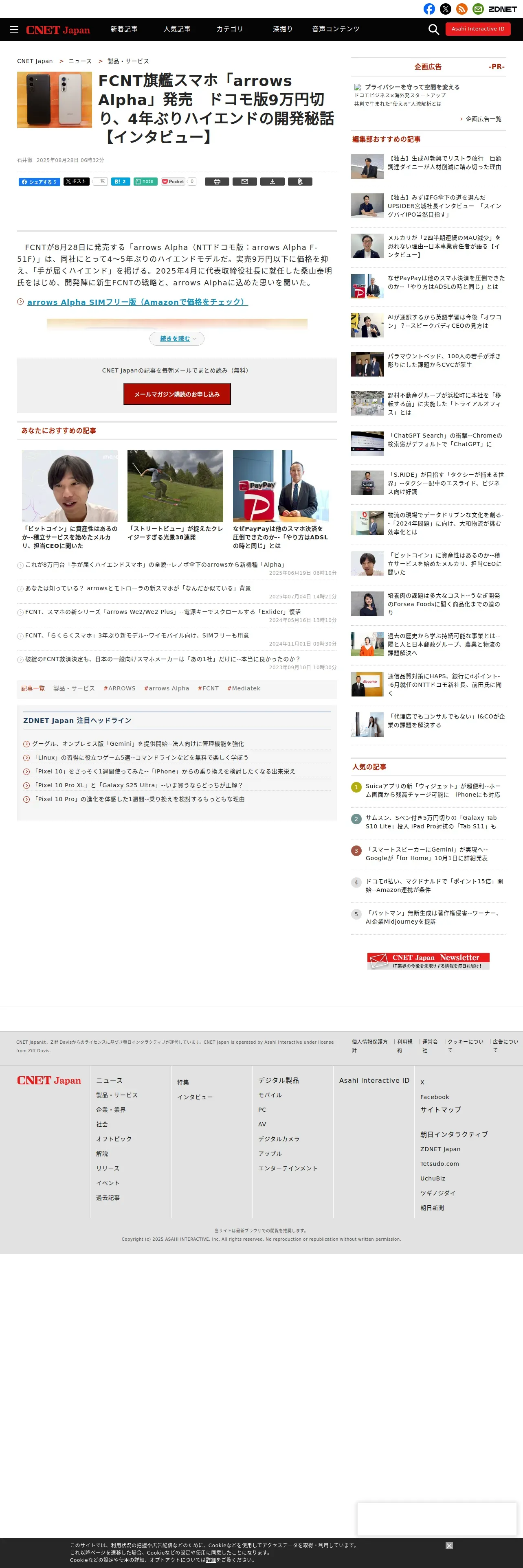
Task: Open 企業広告一覧 link
Action: click(x=483, y=119)
